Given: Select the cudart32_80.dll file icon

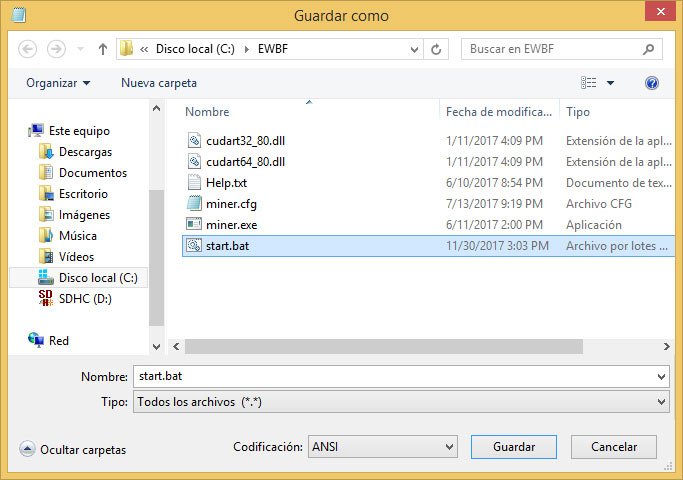Looking at the screenshot, I should (194, 140).
